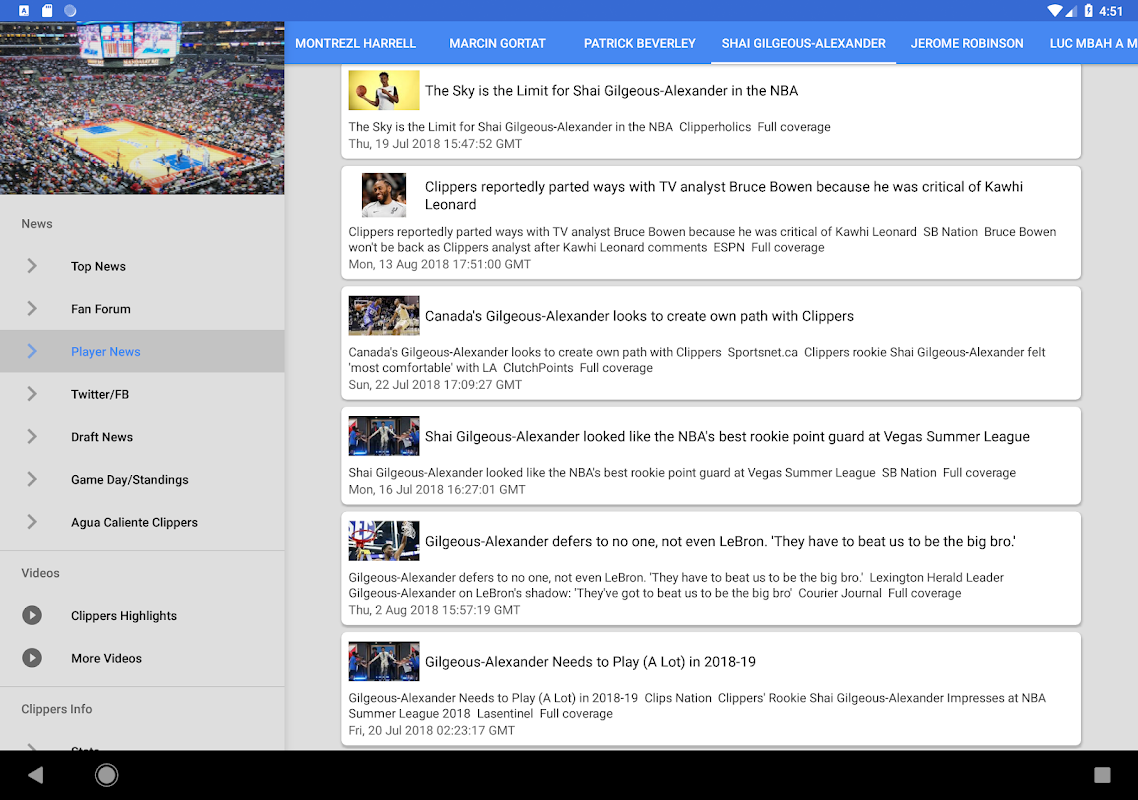Switch to the Luc Mbah a Moute tab
1138x800 pixels.
point(1092,43)
